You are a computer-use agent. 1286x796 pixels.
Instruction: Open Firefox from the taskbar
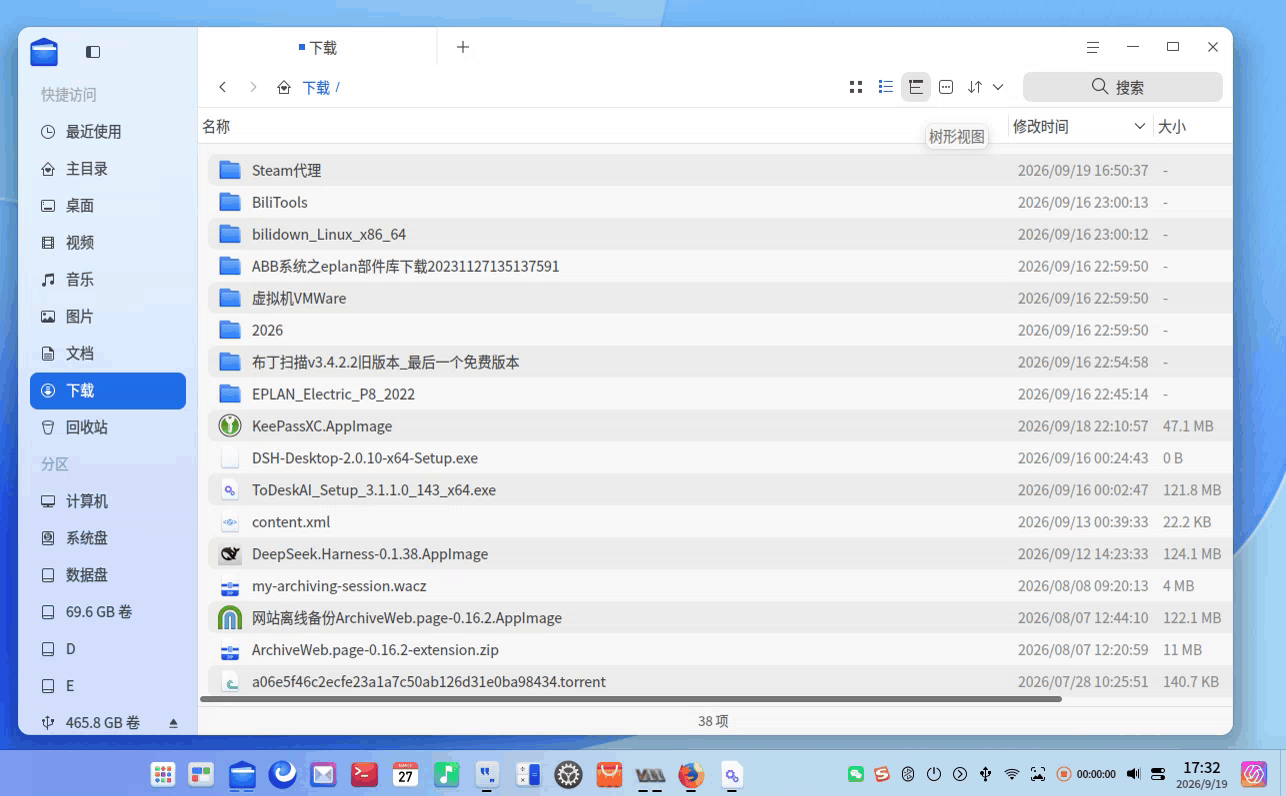[x=690, y=774]
